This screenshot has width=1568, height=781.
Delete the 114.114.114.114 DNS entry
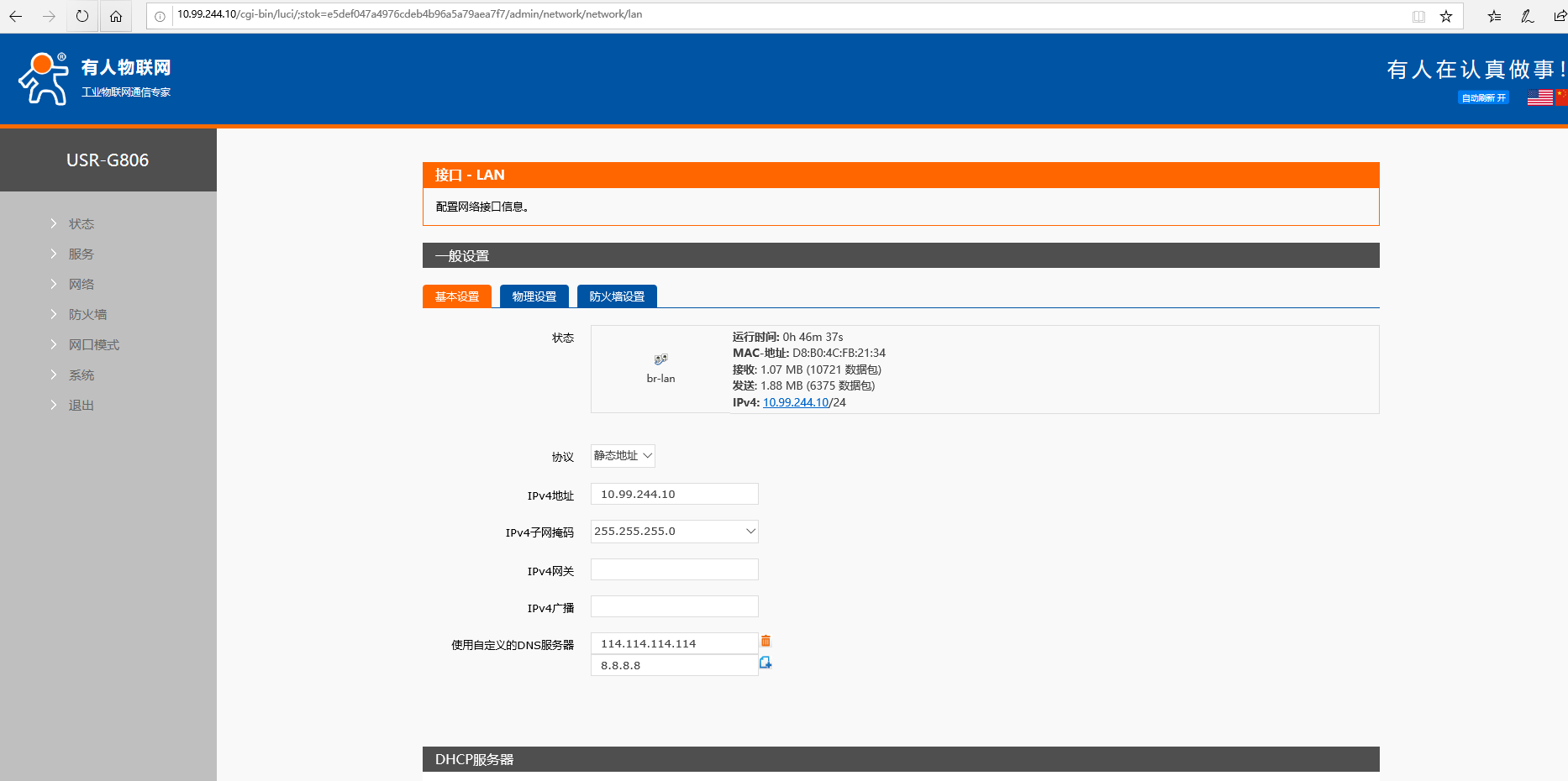point(766,641)
